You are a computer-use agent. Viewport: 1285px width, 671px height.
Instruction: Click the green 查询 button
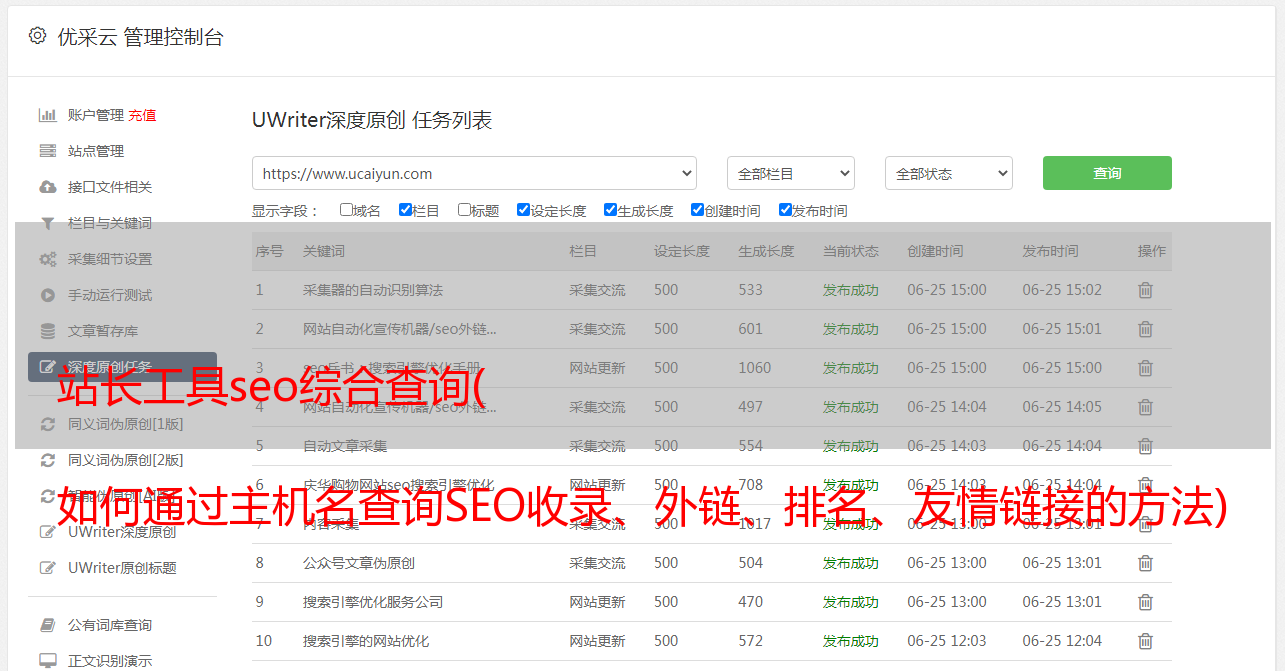tap(1107, 173)
